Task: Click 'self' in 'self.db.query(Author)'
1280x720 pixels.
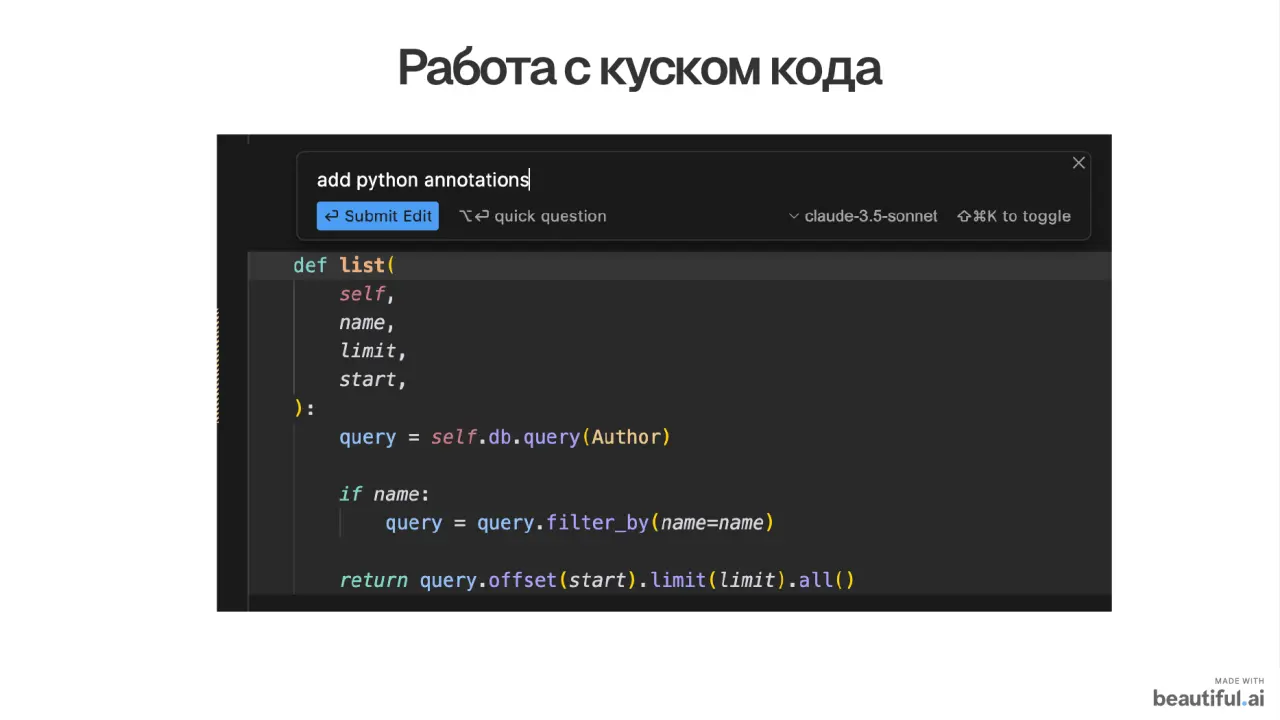Action: [x=453, y=437]
